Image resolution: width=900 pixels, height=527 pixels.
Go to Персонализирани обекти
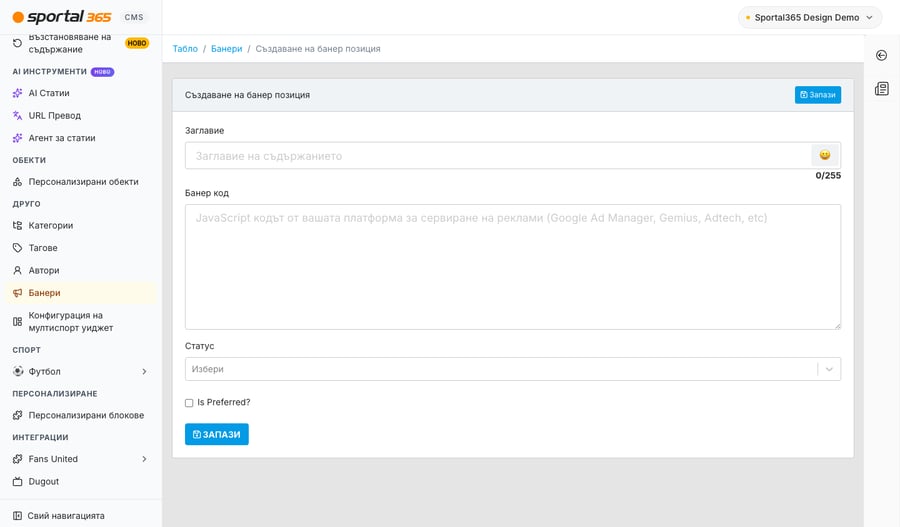pyautogui.click(x=80, y=182)
